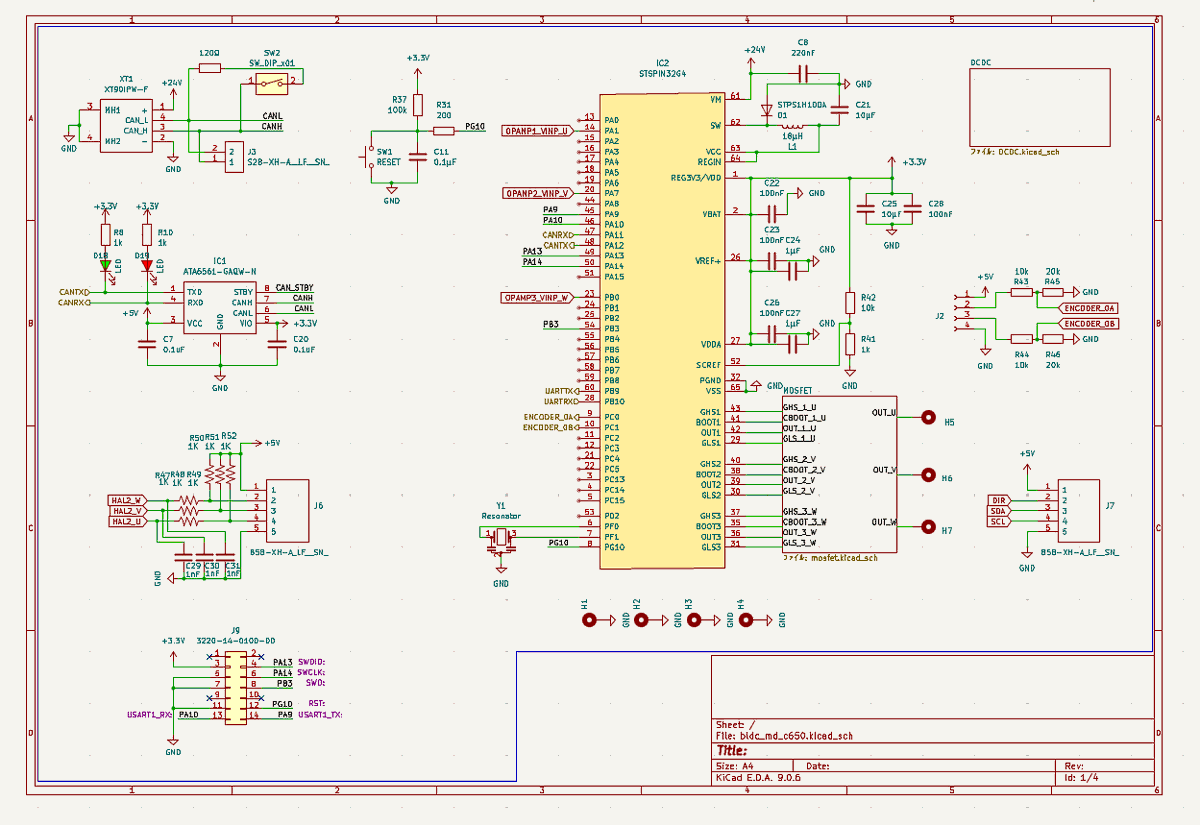Select Schottky diode D1 STPS1H100A
This screenshot has height=825, width=1200.
point(768,109)
